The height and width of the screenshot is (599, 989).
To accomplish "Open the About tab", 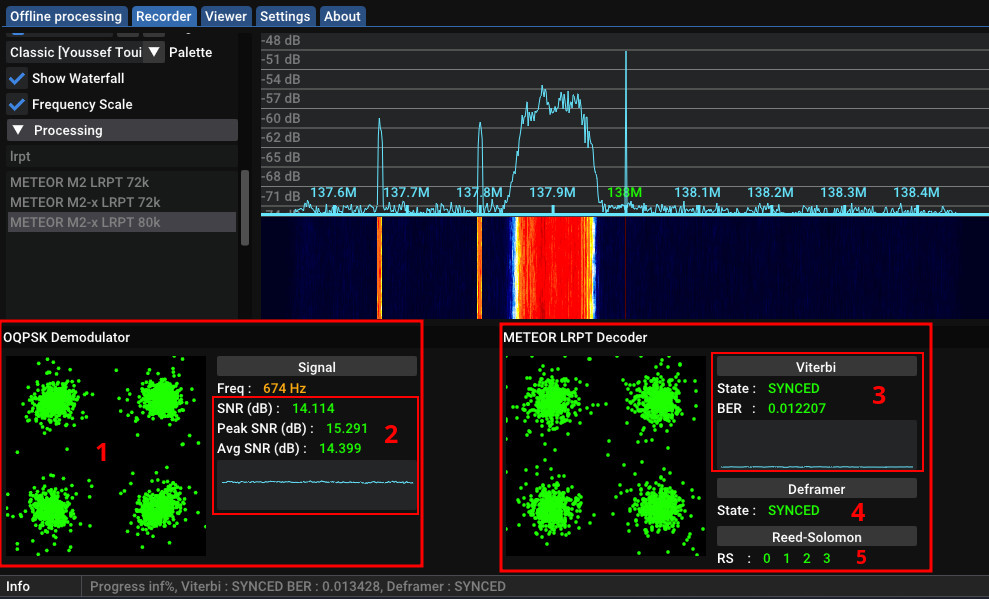I will [x=342, y=16].
